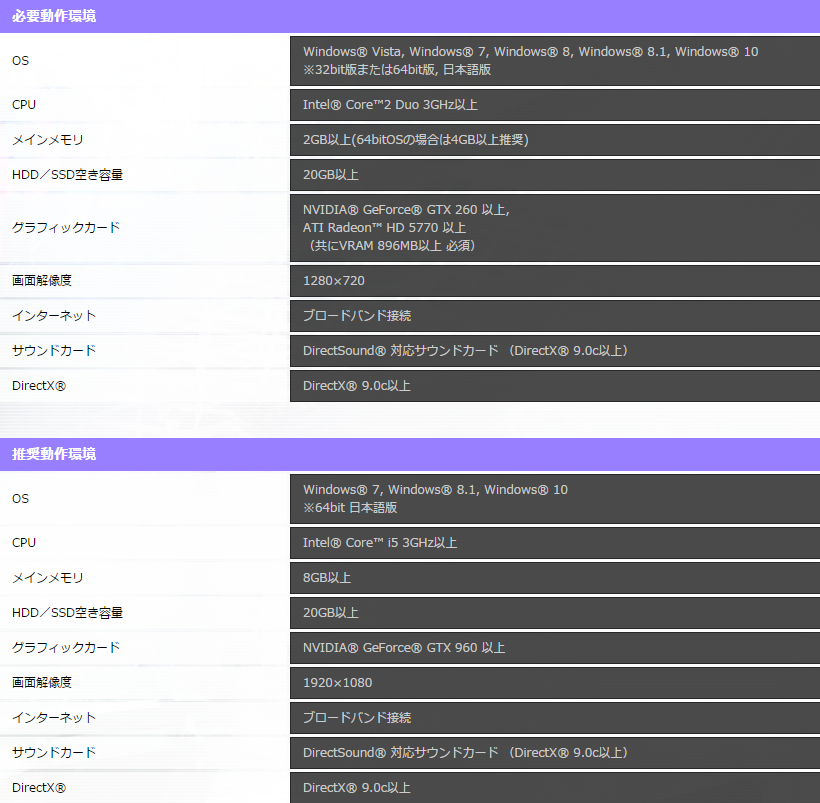Click the recommended 20GB以上 storage cell
820x803 pixels.
pyautogui.click(x=555, y=613)
